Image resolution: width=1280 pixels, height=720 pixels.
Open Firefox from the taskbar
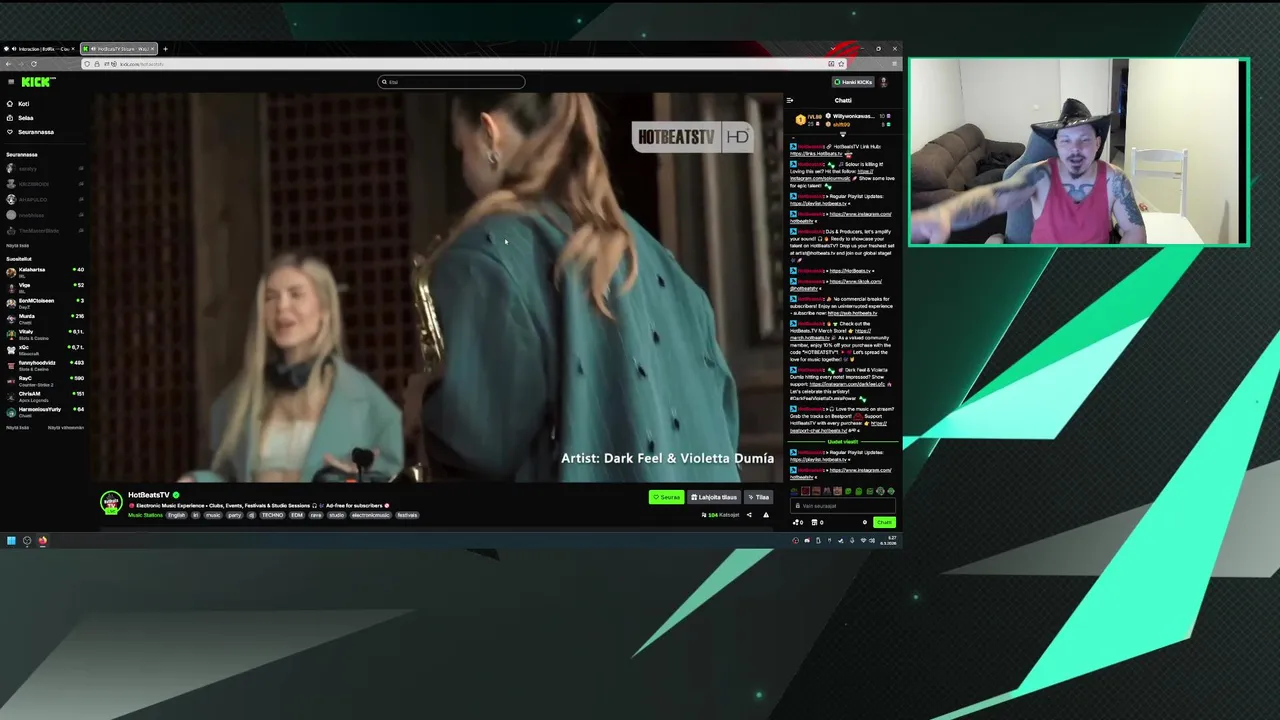pyautogui.click(x=42, y=541)
